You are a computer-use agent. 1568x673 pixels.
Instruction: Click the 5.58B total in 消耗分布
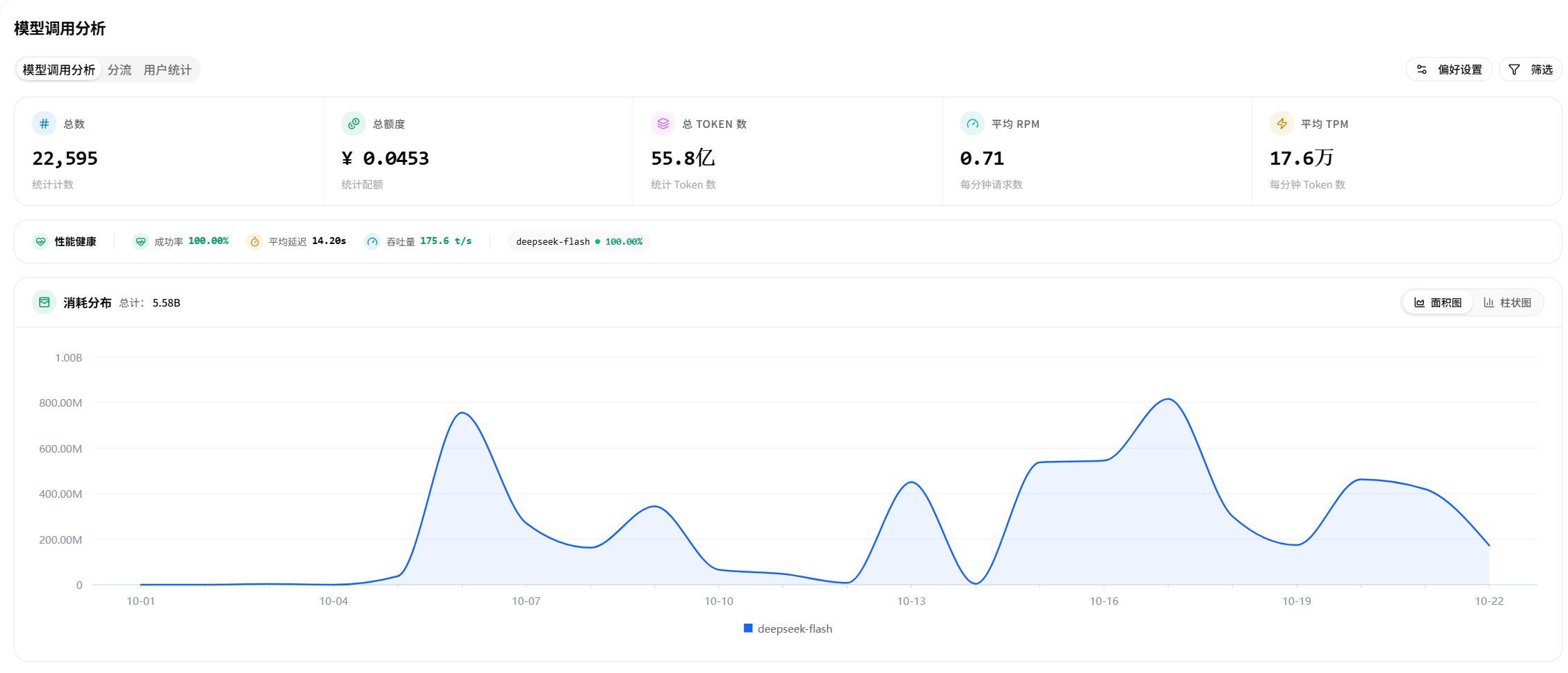pyautogui.click(x=166, y=303)
